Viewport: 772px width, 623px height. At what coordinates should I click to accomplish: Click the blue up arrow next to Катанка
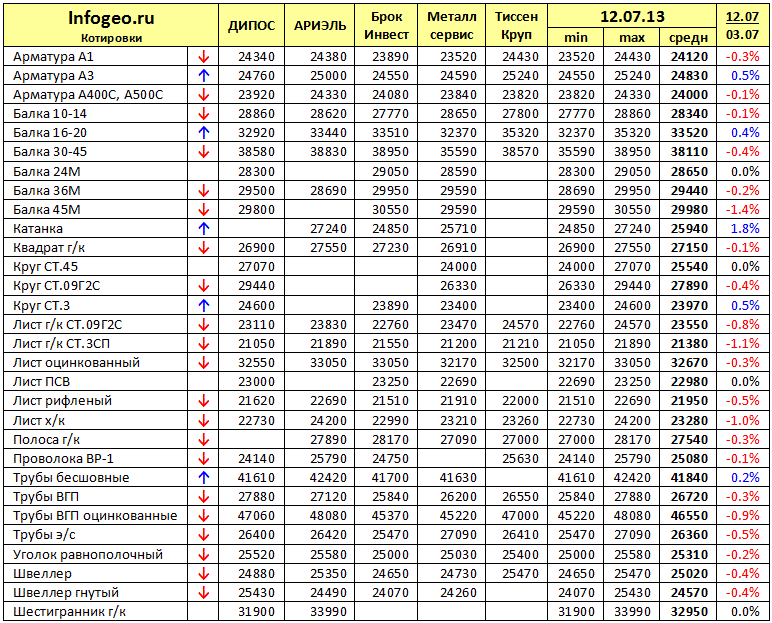coord(203,229)
